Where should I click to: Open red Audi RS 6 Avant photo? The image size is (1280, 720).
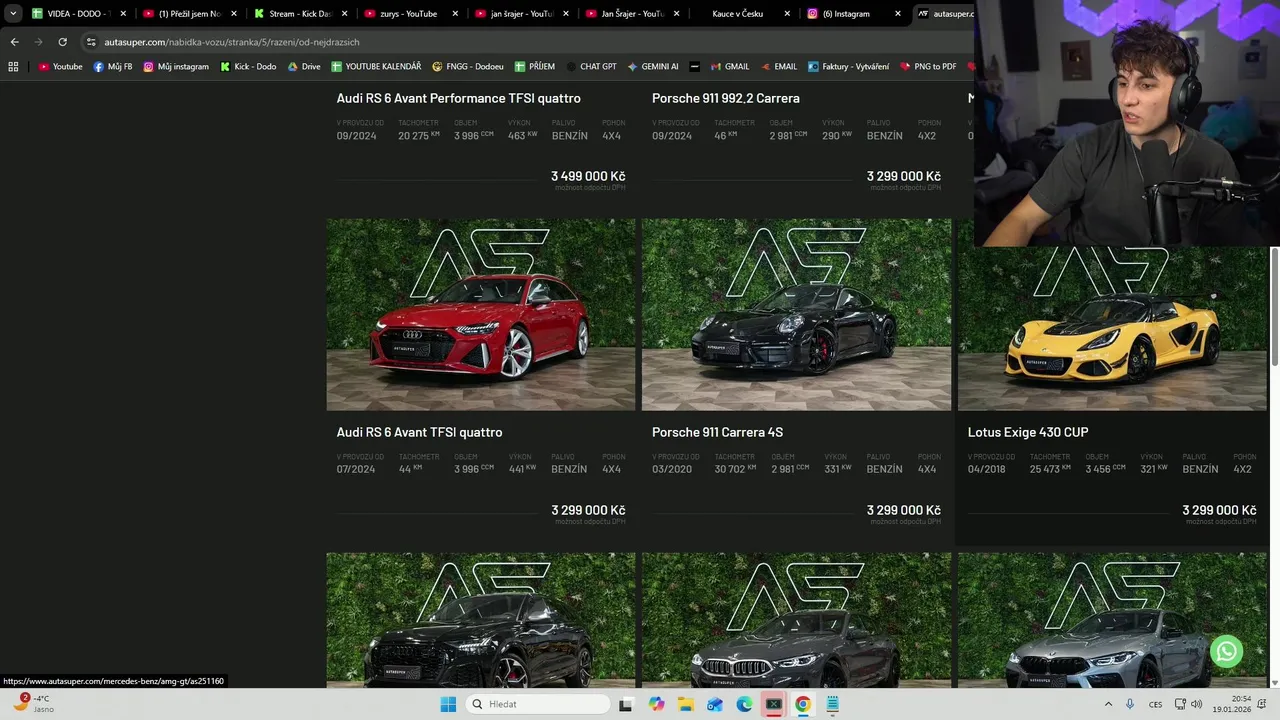pyautogui.click(x=481, y=315)
